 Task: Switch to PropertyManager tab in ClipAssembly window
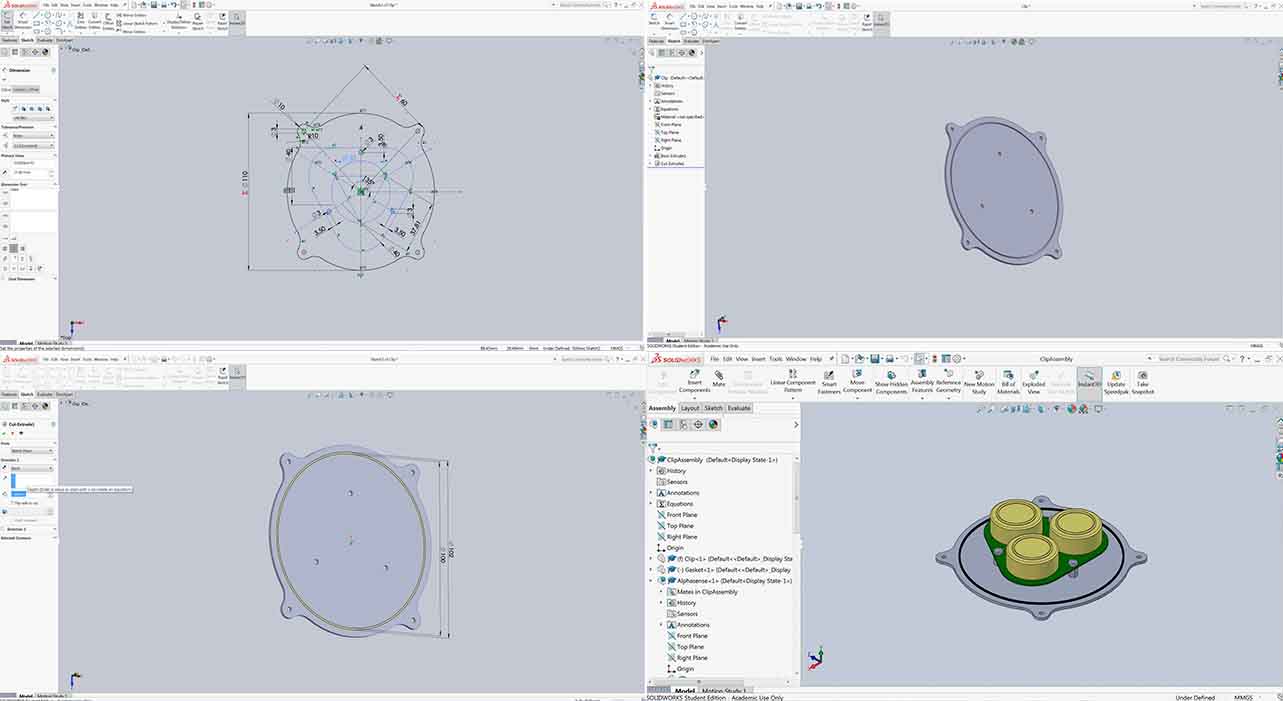pyautogui.click(x=668, y=424)
